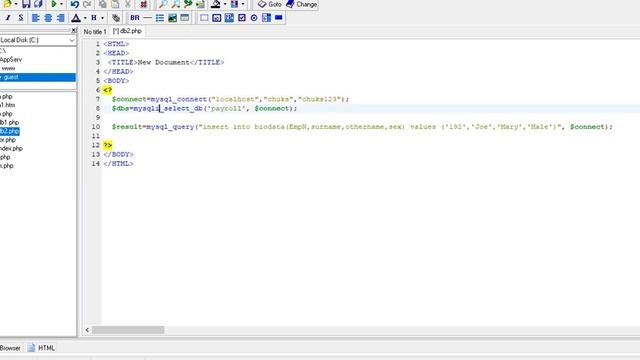Click the horizontal scrollbar thumb
The height and width of the screenshot is (360, 640).
(128, 330)
